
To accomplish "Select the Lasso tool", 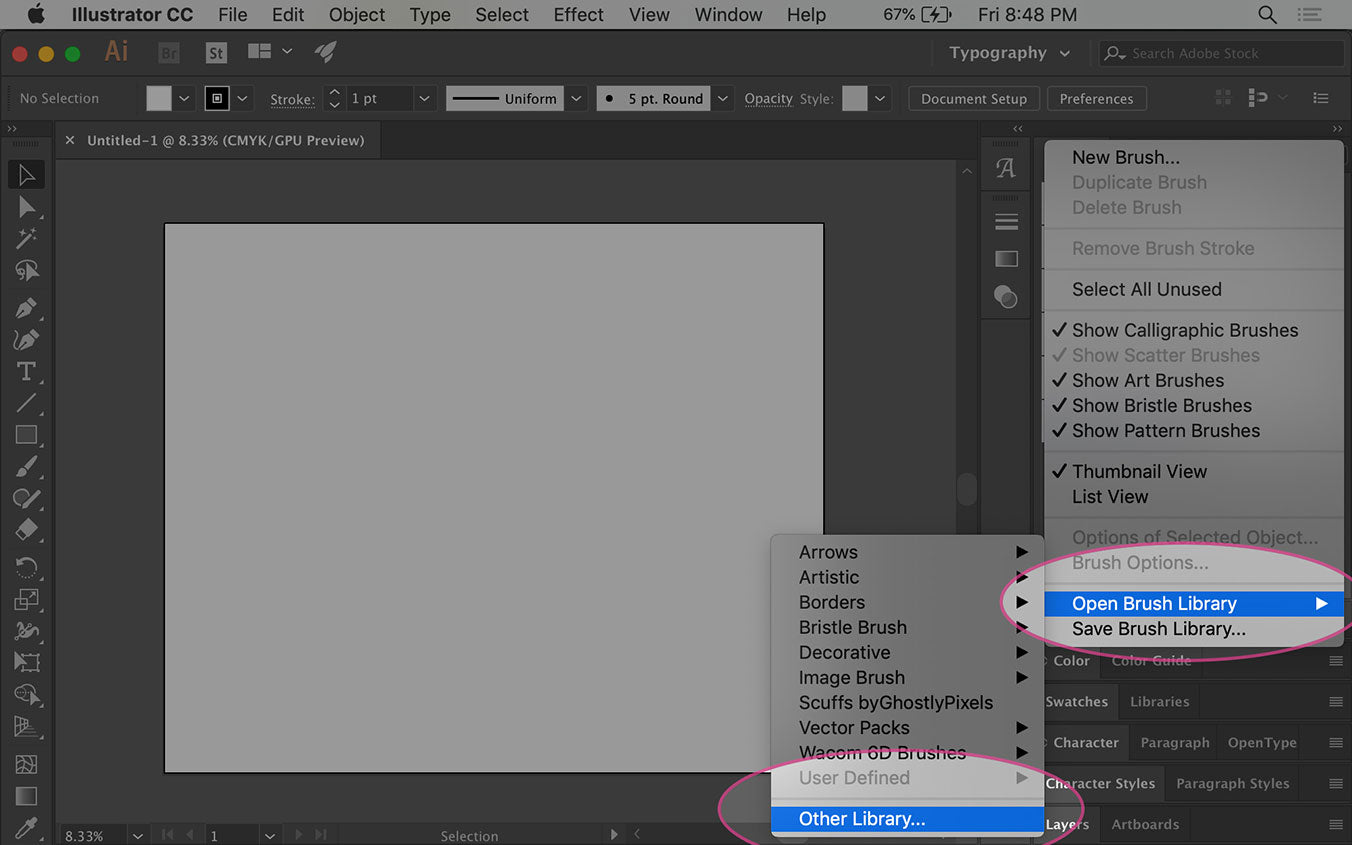I will click(x=27, y=271).
